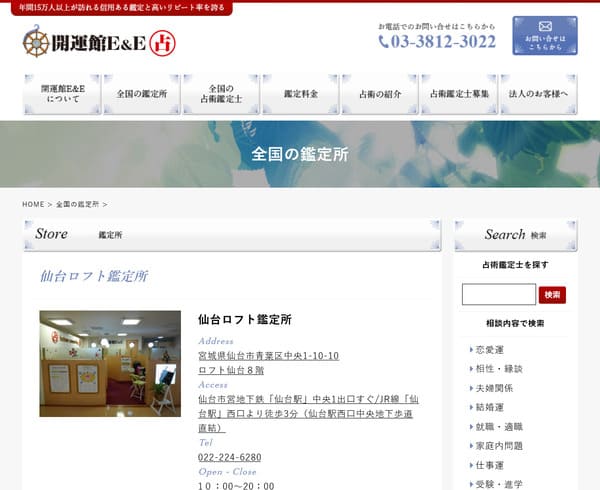This screenshot has height=490, width=600.
Task: Click the phone number 03-3812-3022
Action: (x=437, y=42)
